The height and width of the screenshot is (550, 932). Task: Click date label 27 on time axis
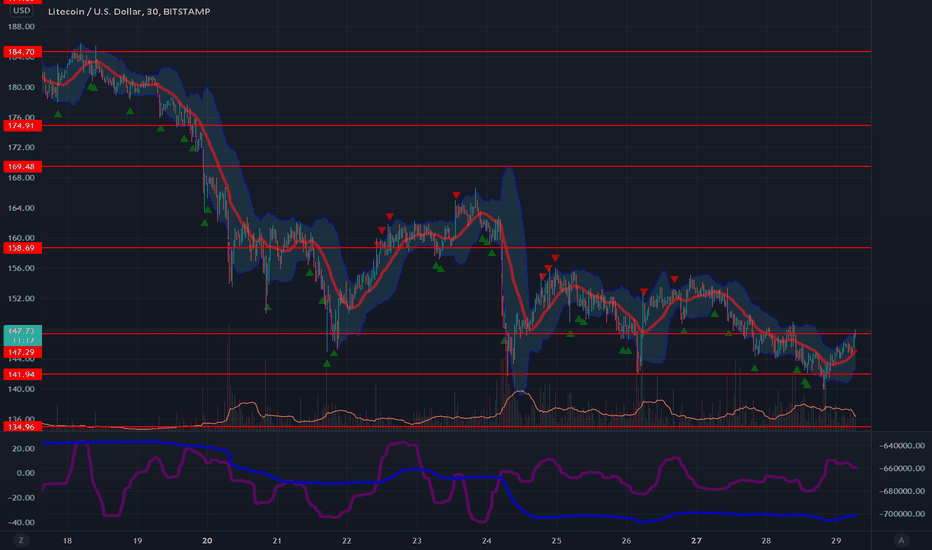tap(696, 540)
